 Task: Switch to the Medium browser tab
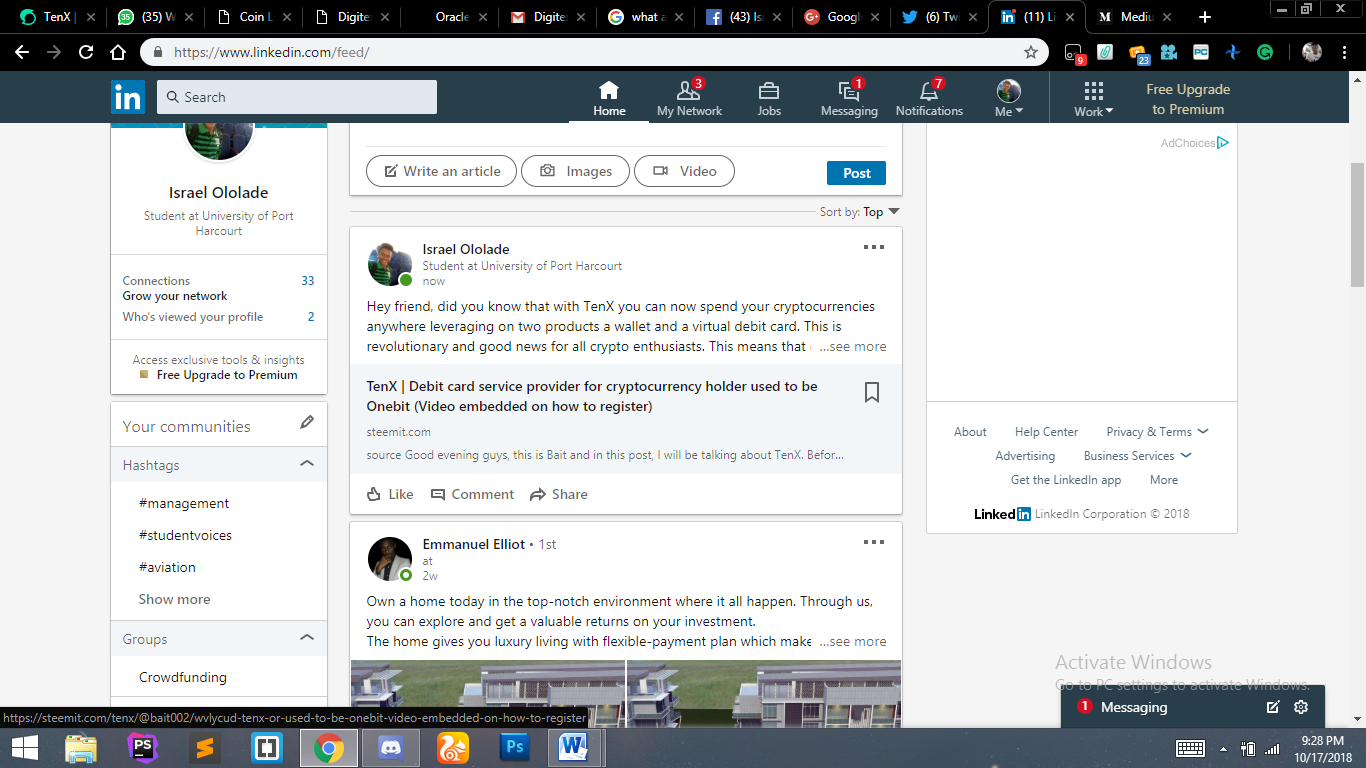[1134, 17]
